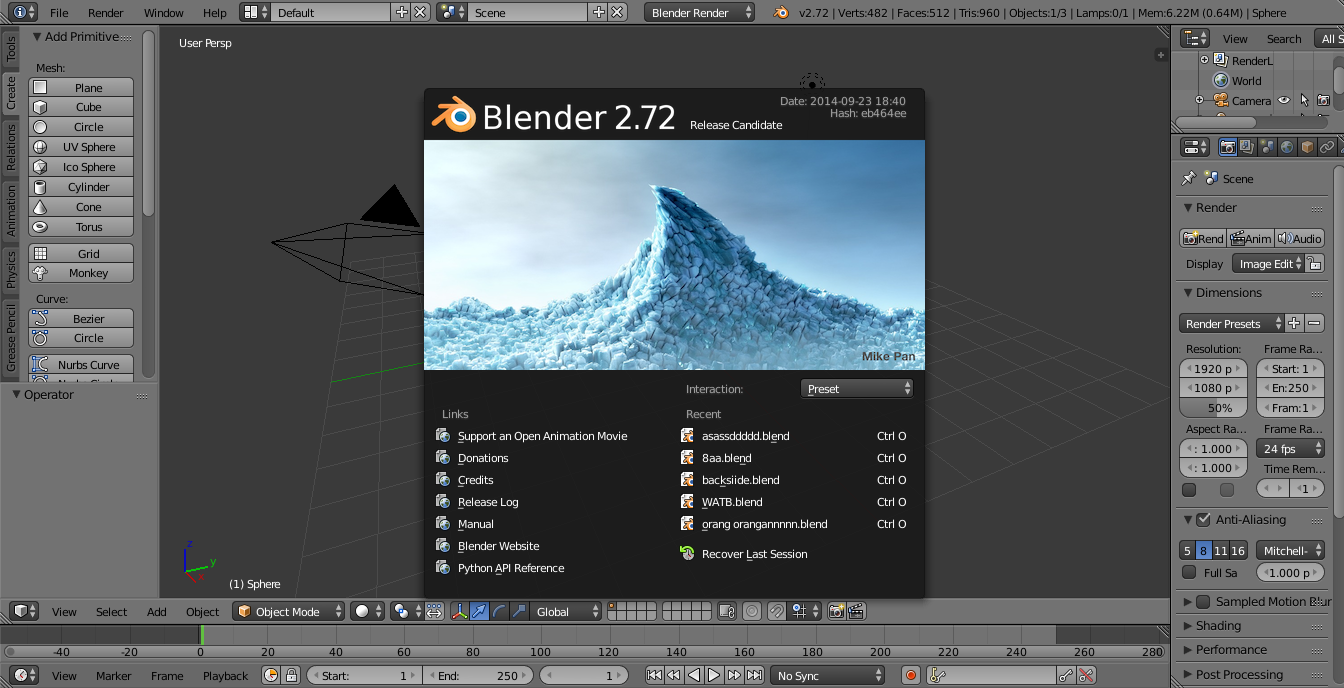
Task: Toggle the lock interface icon beside Display
Action: click(1315, 263)
